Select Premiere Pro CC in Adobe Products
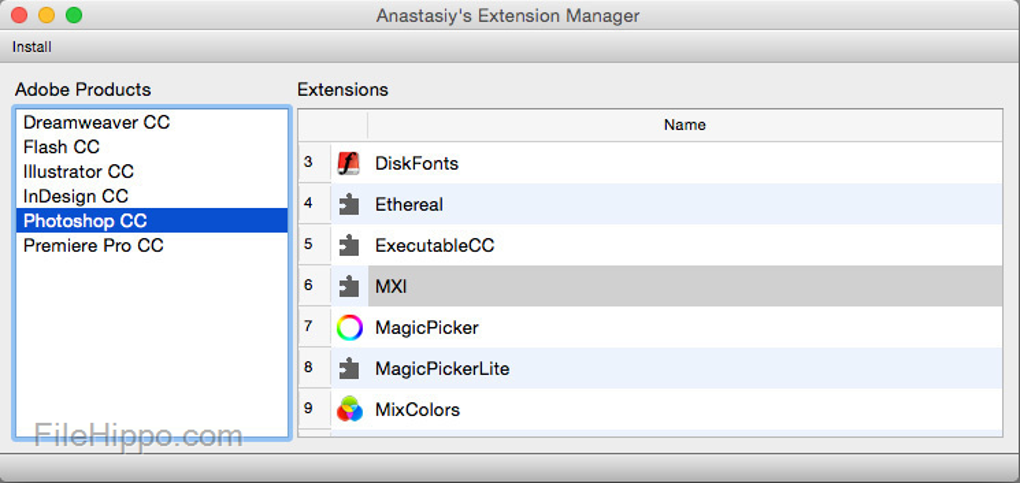 152,245
